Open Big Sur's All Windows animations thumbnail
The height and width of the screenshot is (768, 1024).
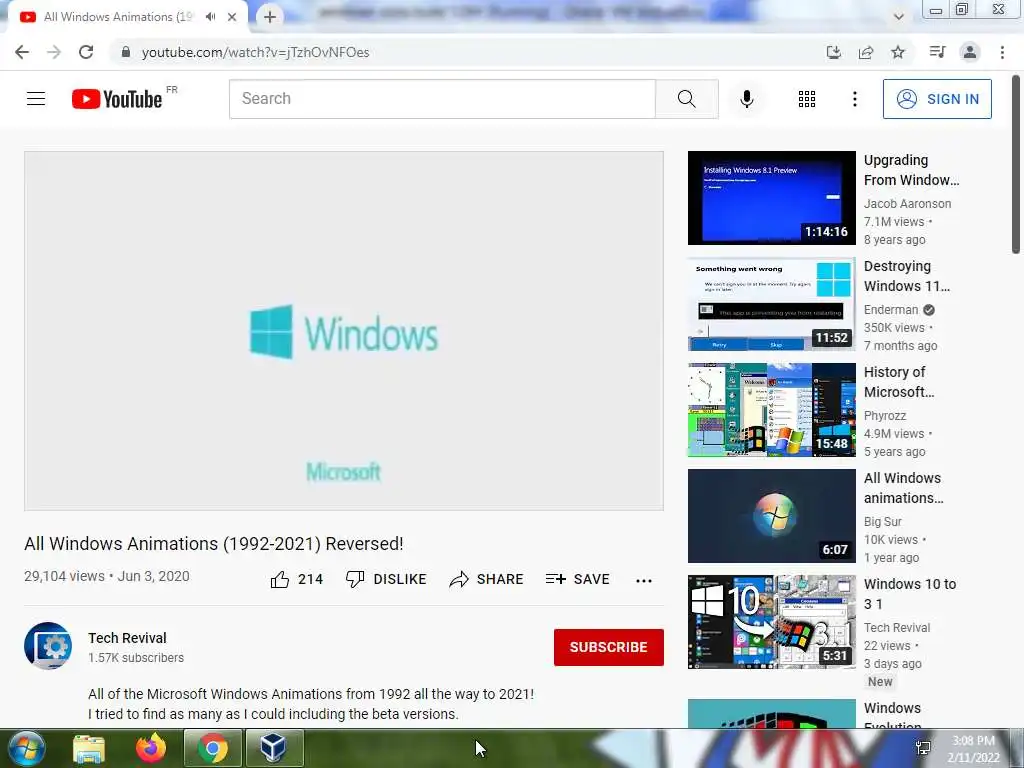click(771, 516)
